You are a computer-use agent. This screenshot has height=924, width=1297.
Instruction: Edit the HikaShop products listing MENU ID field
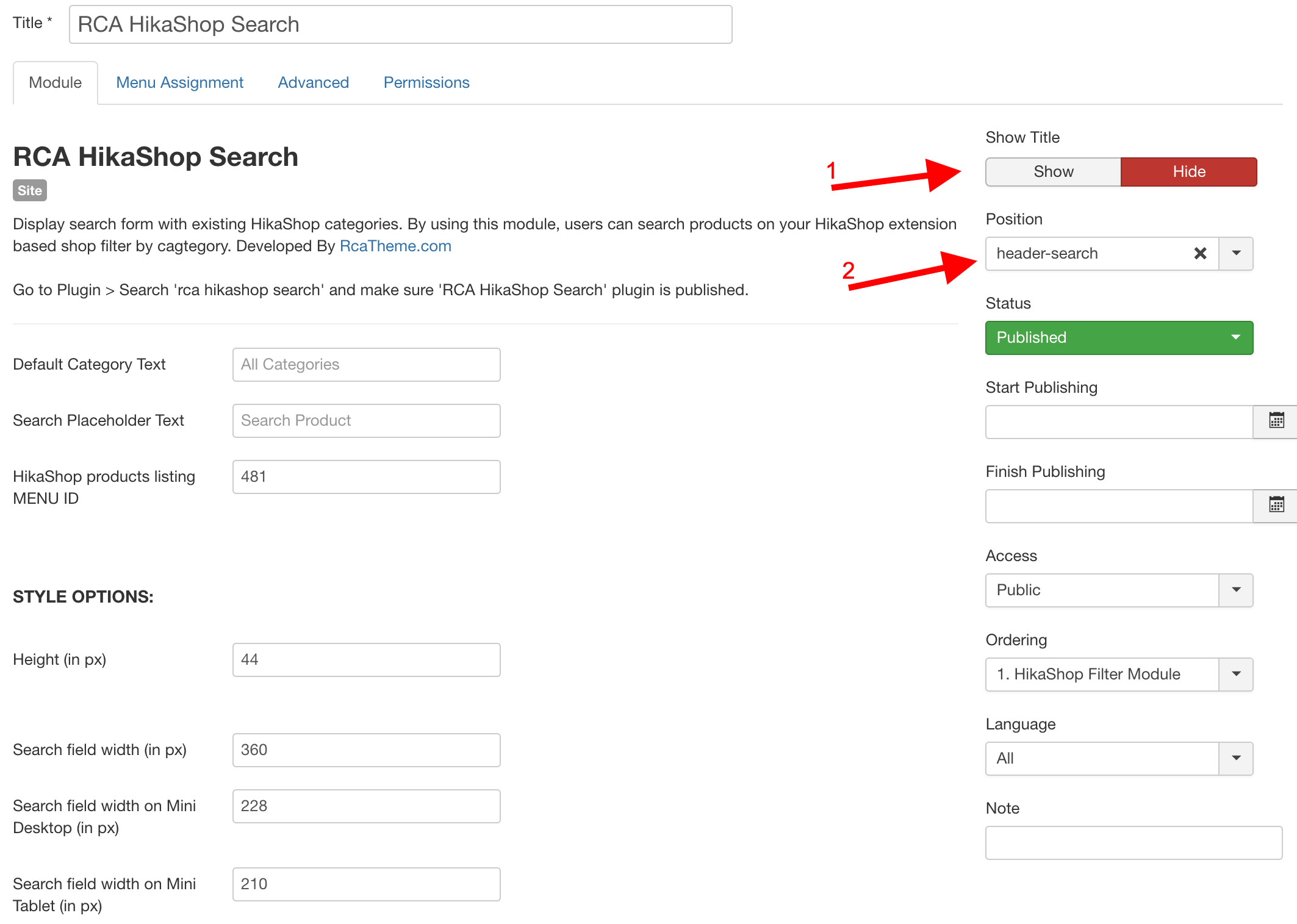click(366, 477)
